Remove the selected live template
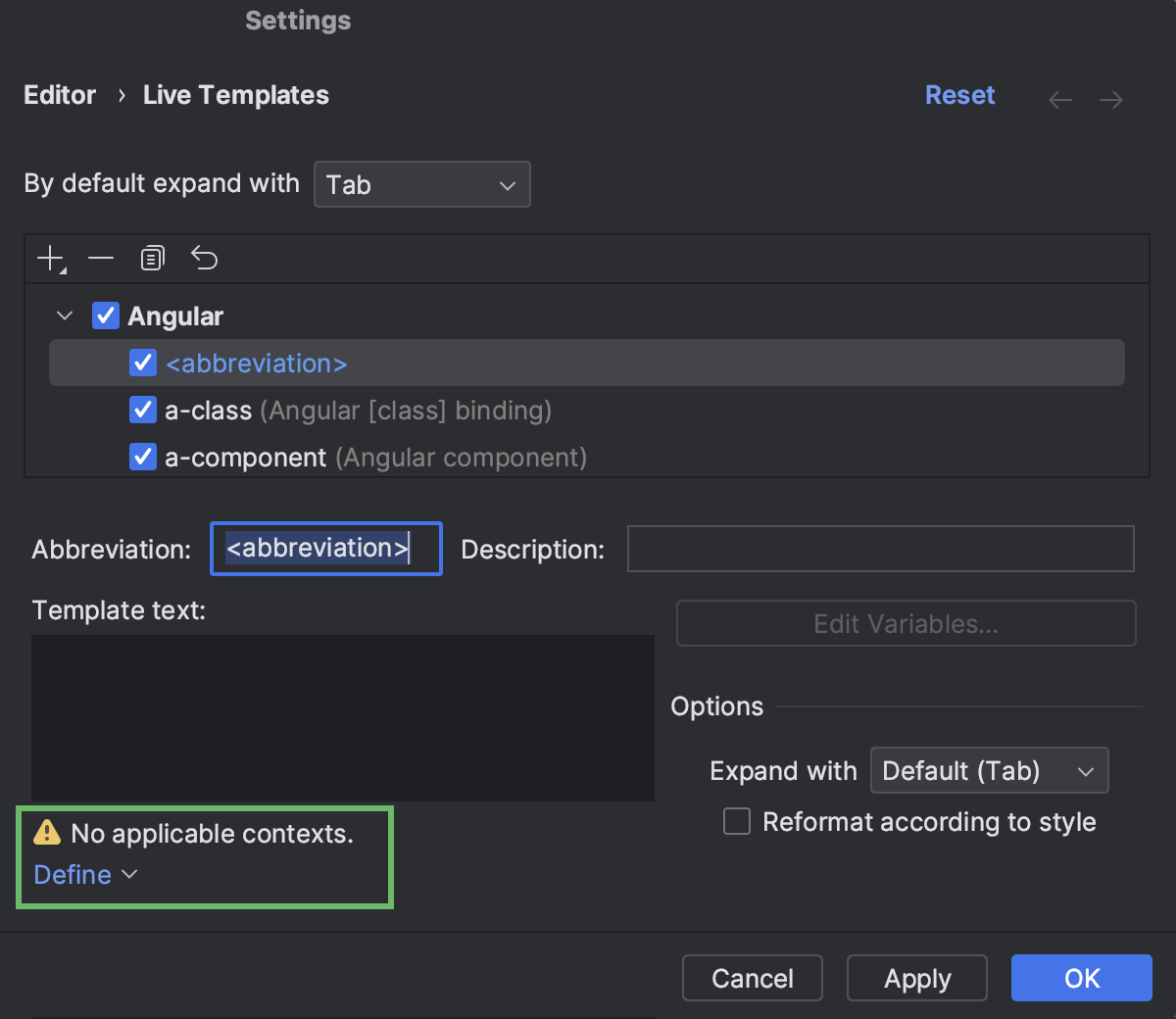Screen dimensions: 1176x1019 point(101,258)
